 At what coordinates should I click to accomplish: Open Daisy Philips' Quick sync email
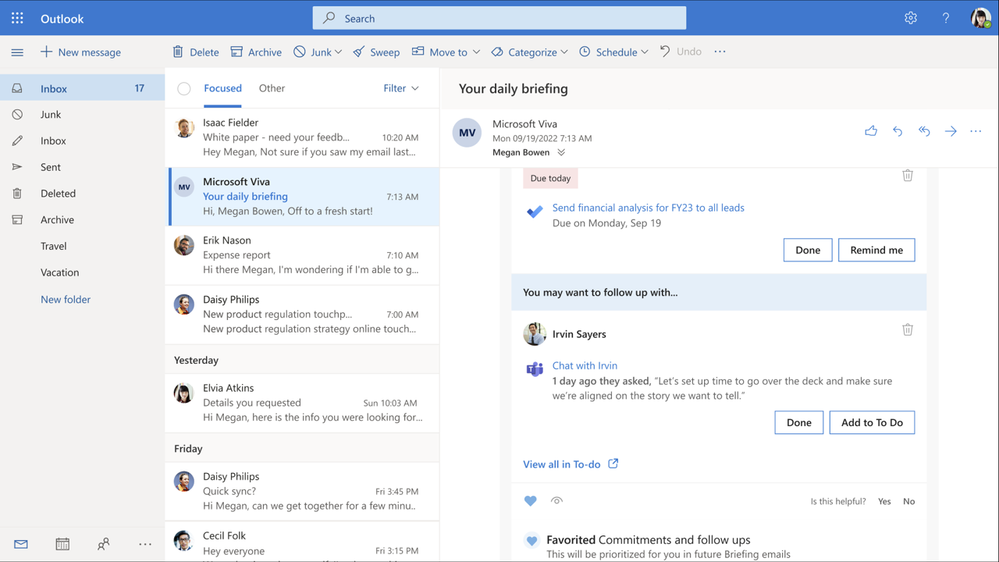pyautogui.click(x=302, y=491)
